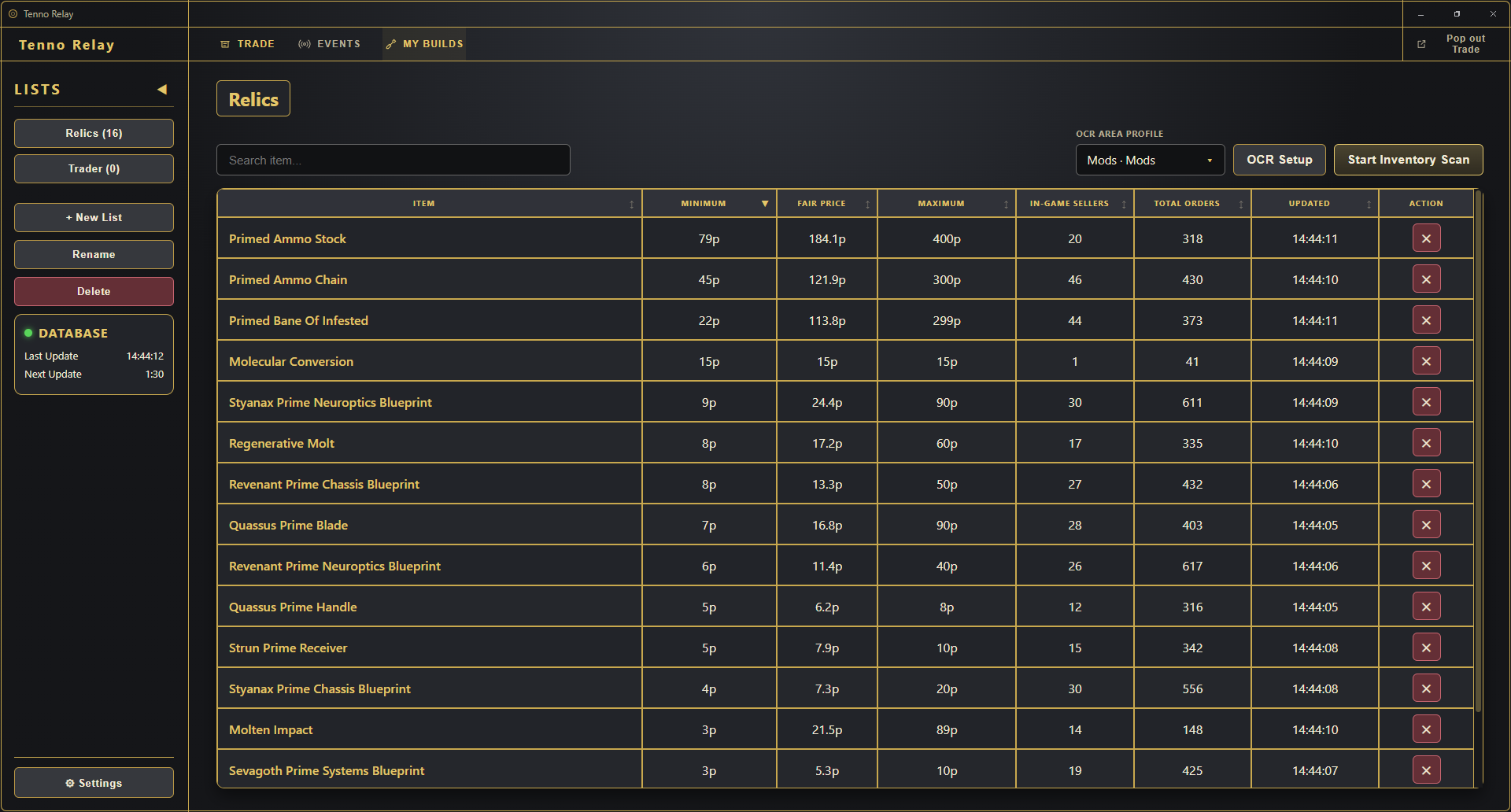Collapse the Lists sidebar arrow

pyautogui.click(x=162, y=90)
